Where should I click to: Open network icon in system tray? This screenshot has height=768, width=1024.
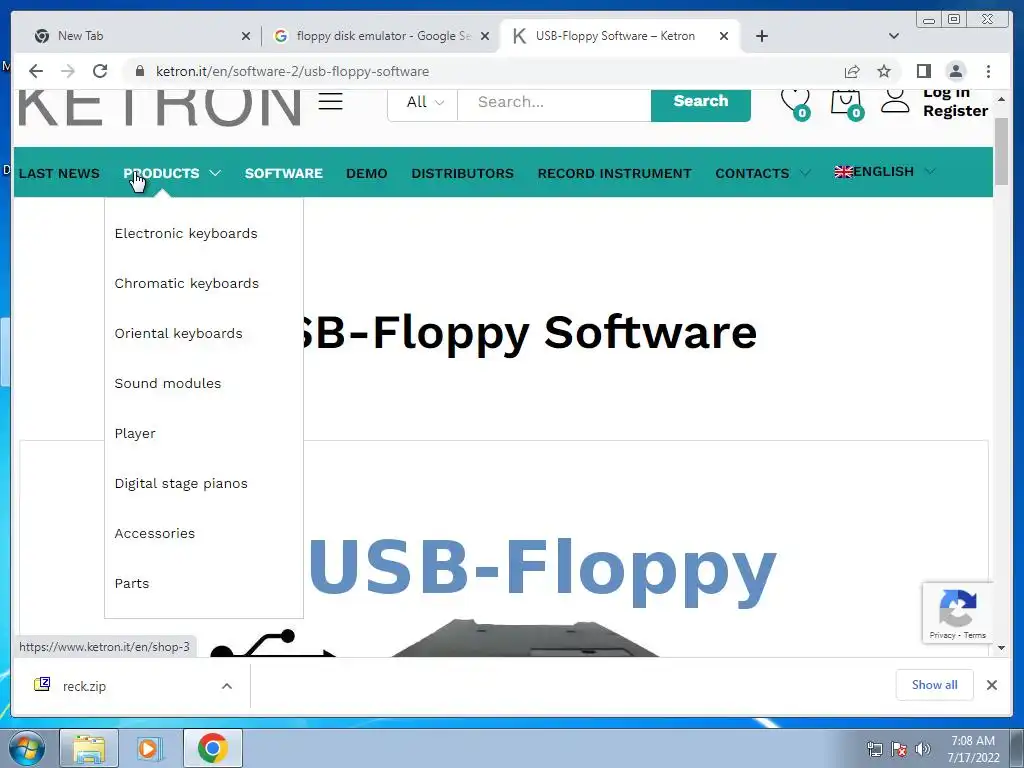[x=874, y=749]
